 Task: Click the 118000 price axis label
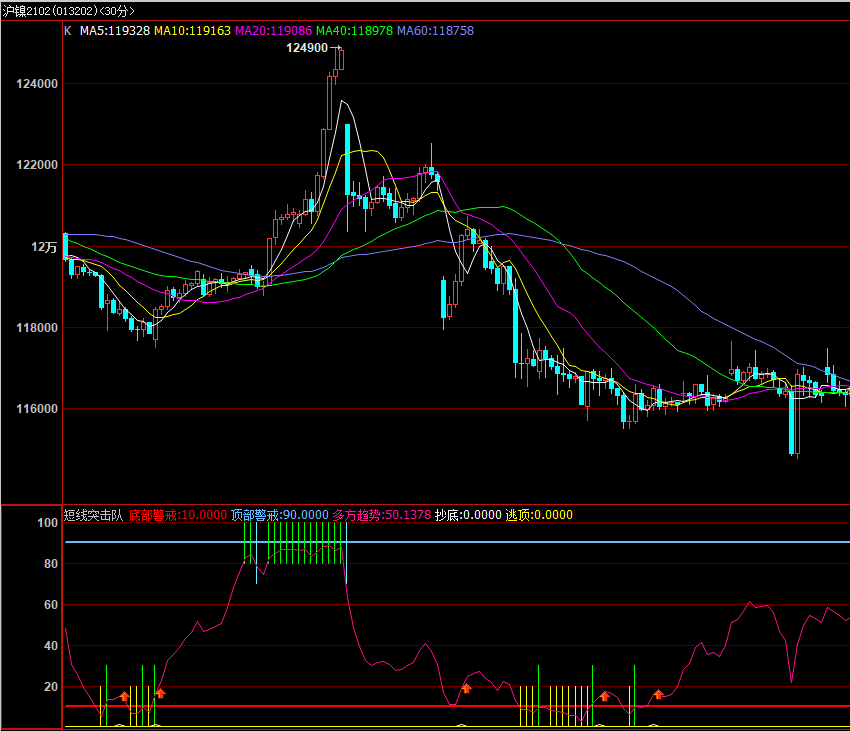click(37, 328)
